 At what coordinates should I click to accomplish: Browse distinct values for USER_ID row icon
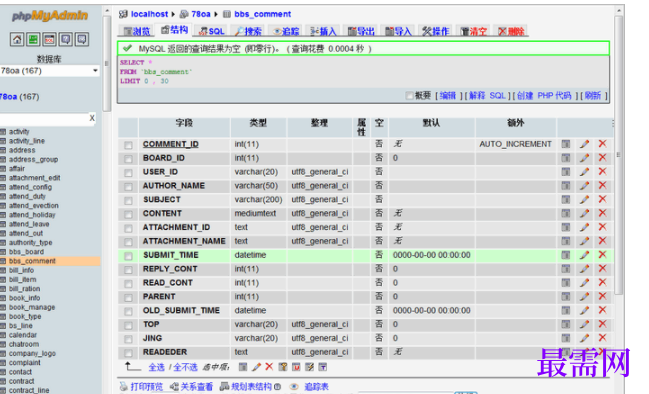[x=565, y=172]
